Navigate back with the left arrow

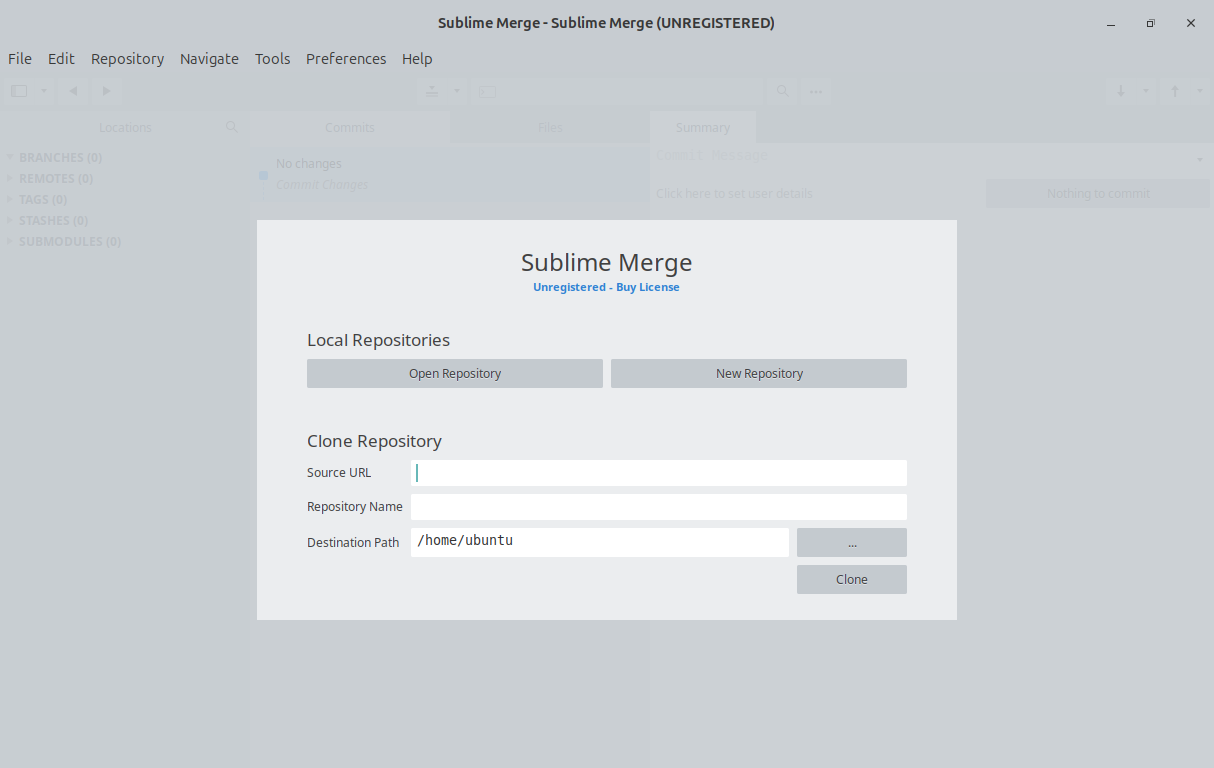click(x=73, y=91)
